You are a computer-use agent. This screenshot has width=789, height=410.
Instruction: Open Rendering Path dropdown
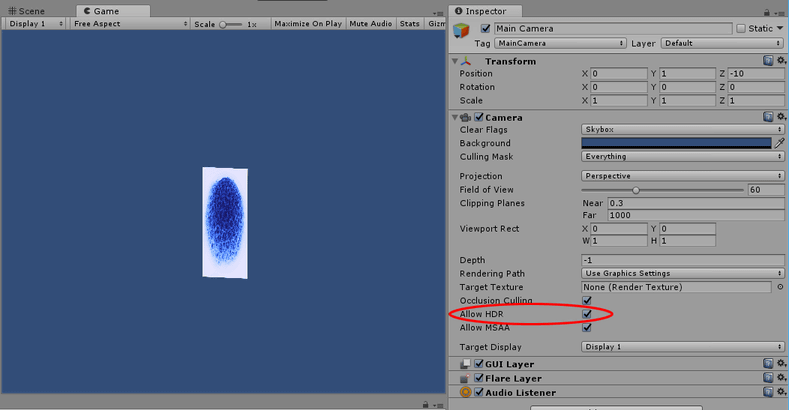coord(683,273)
